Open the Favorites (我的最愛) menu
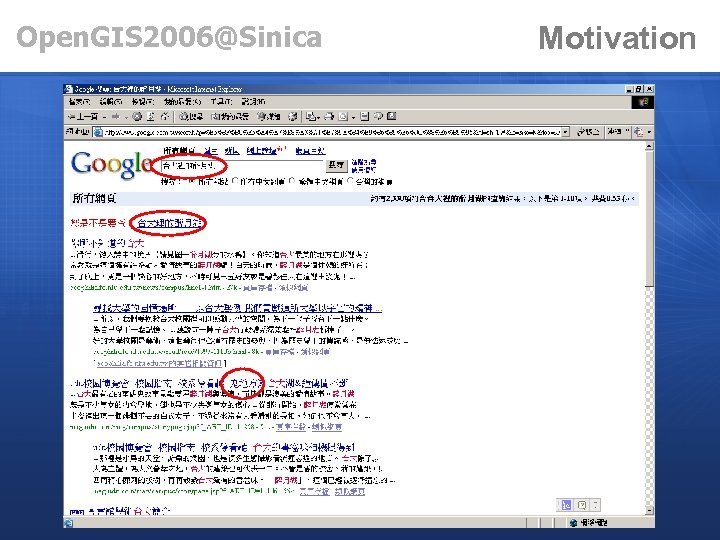This screenshot has width=720, height=540. point(183,102)
